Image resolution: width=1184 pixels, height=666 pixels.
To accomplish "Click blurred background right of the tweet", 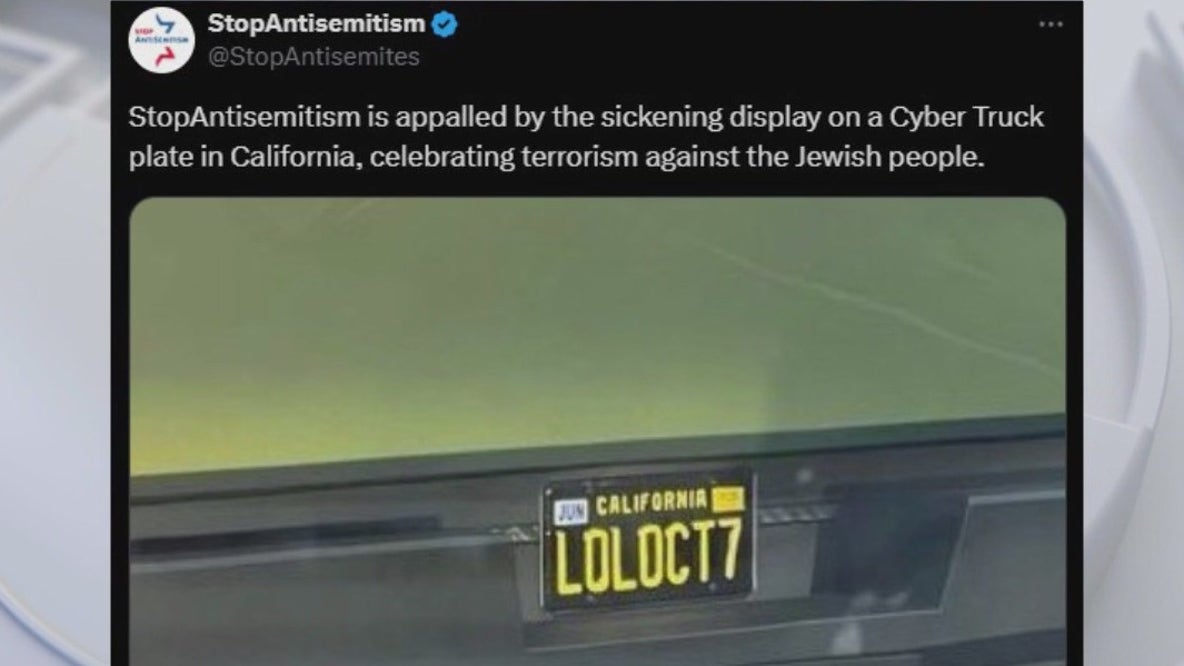I will [x=1133, y=332].
